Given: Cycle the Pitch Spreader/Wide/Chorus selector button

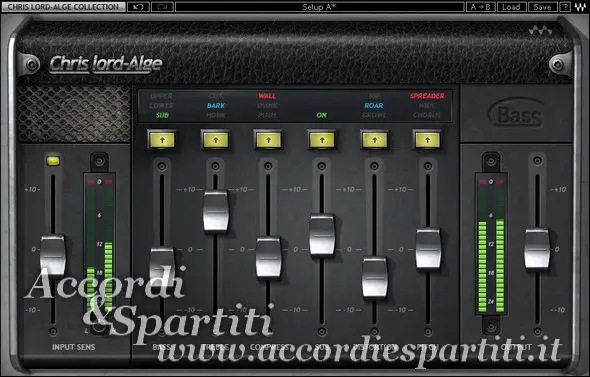Looking at the screenshot, I should point(427,140).
